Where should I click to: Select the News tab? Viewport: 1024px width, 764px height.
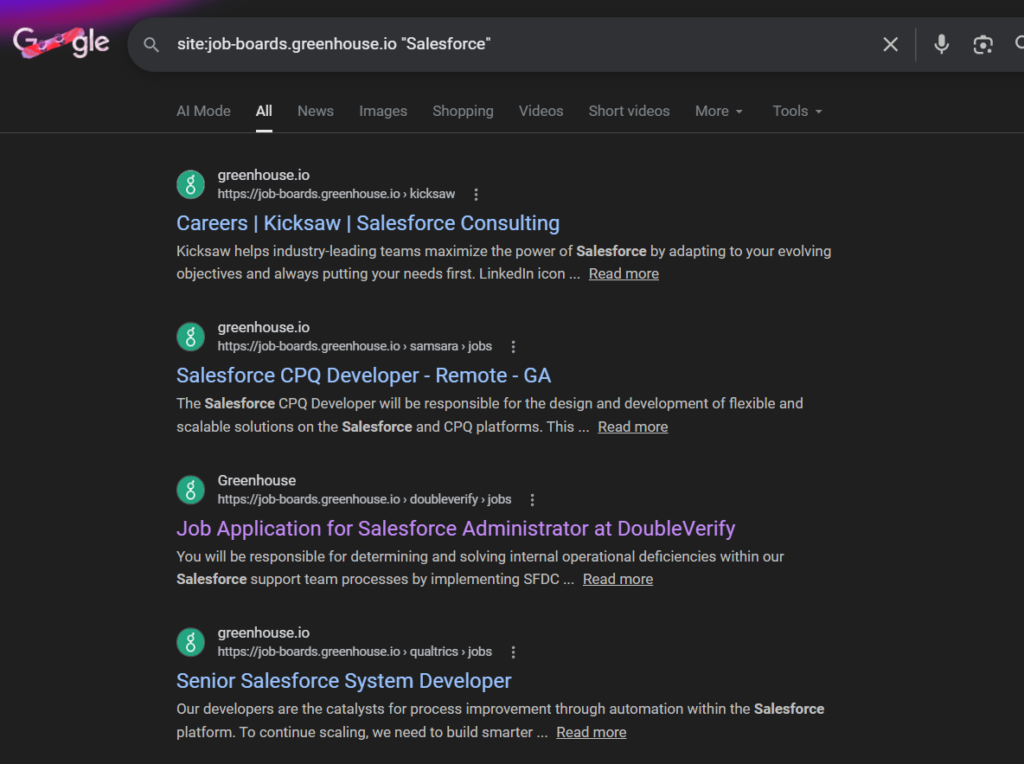pos(315,111)
